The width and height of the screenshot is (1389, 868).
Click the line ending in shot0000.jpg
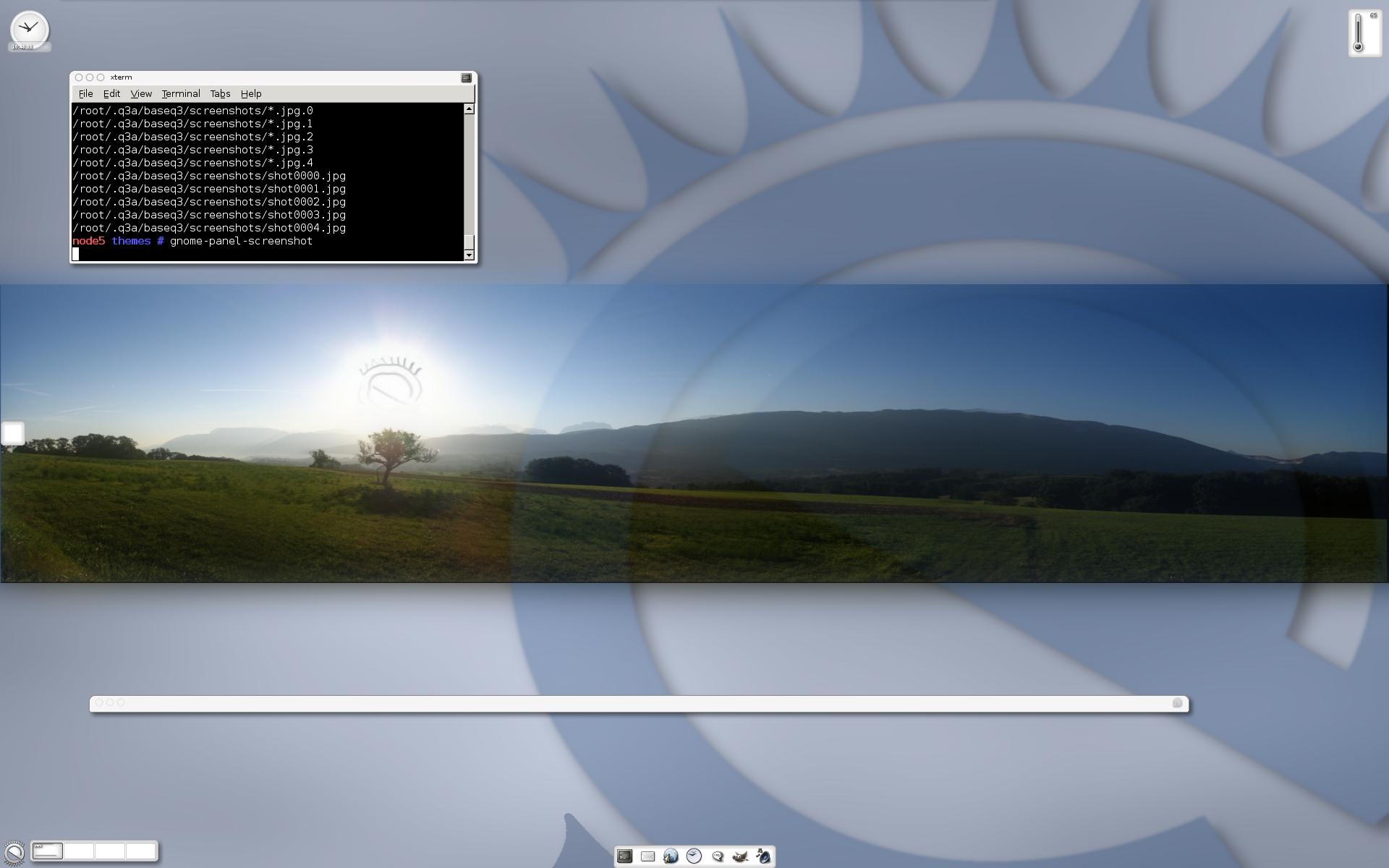click(209, 176)
